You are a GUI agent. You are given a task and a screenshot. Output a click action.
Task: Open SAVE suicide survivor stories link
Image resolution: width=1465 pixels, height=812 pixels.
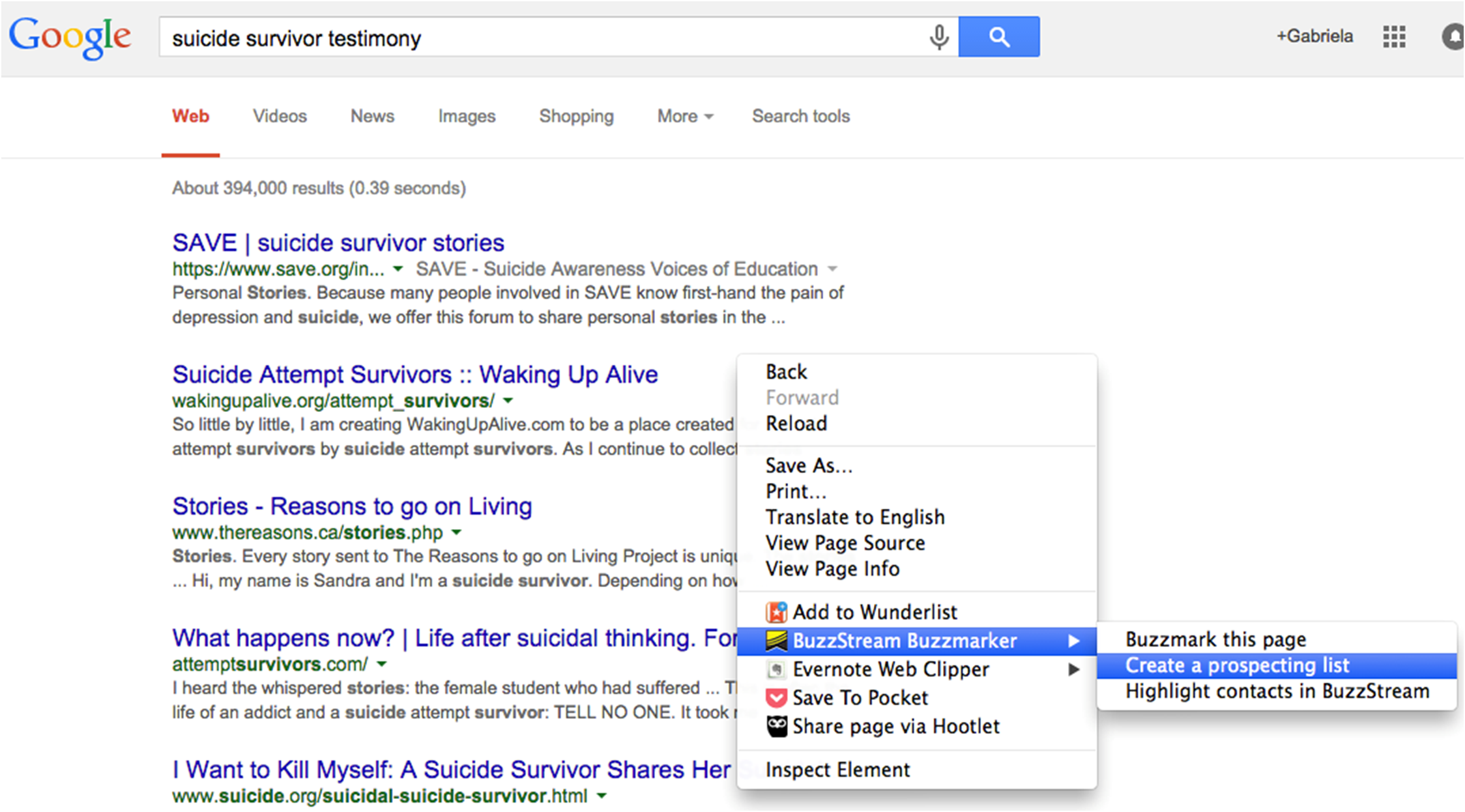[x=338, y=243]
